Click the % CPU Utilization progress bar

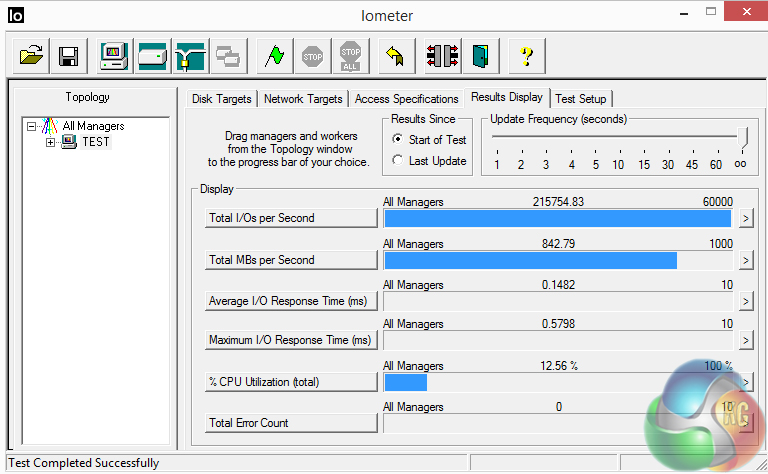[558, 382]
